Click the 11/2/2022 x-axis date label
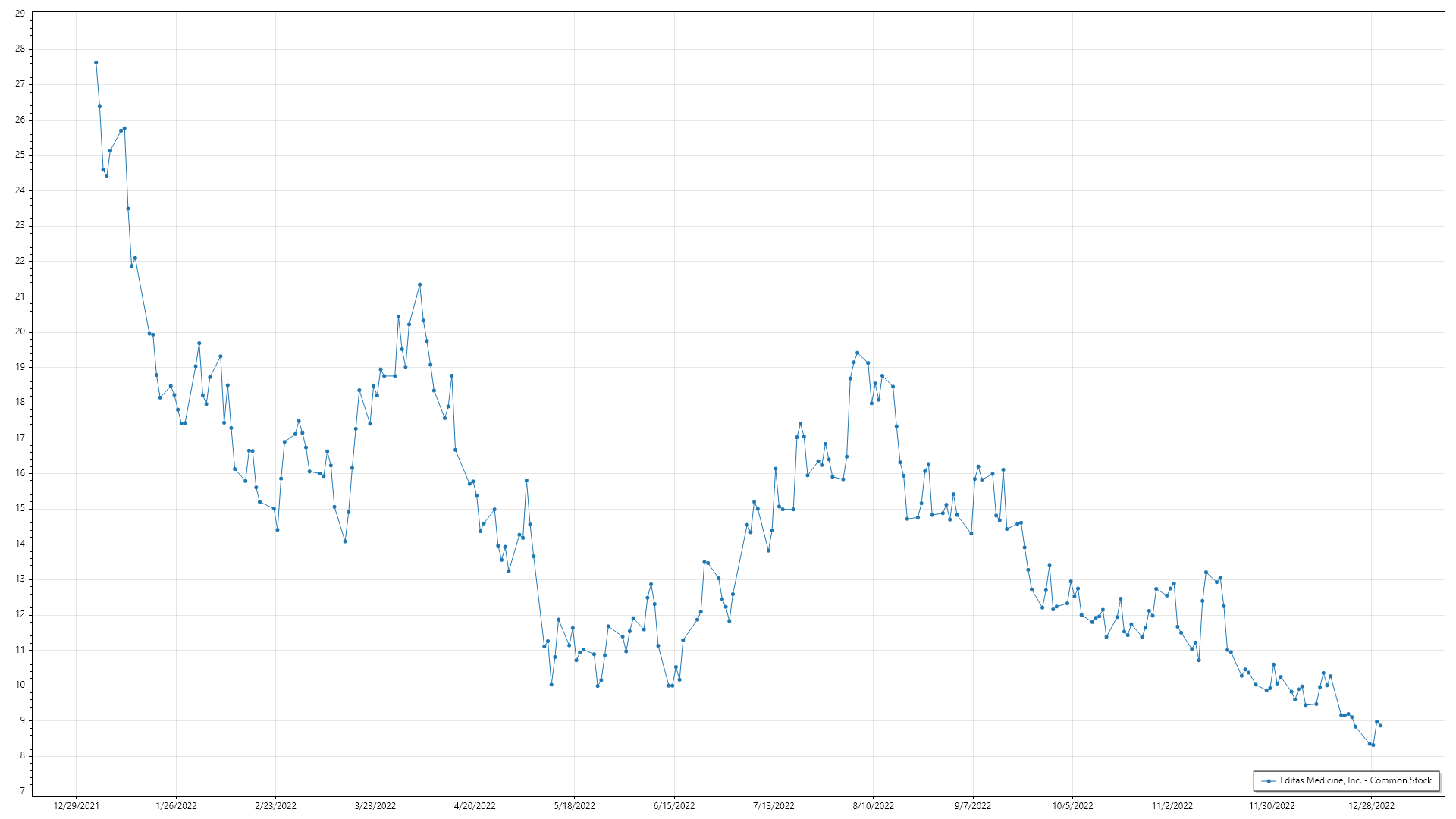Image resolution: width=1456 pixels, height=819 pixels. pos(1172,806)
